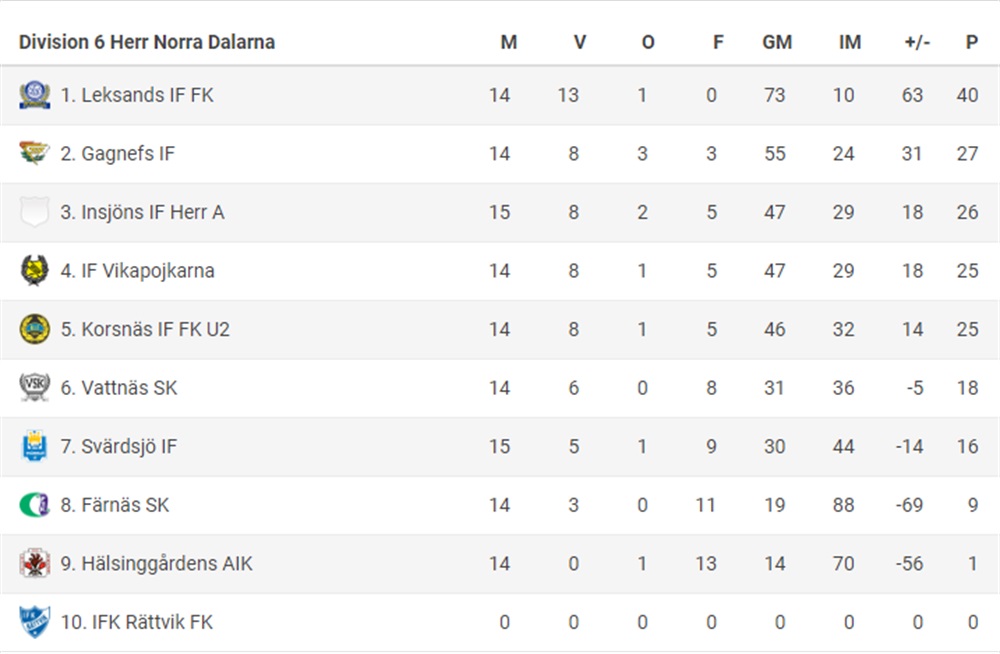1000x654 pixels.
Task: Click the Färnäs SK green logo
Action: click(34, 505)
